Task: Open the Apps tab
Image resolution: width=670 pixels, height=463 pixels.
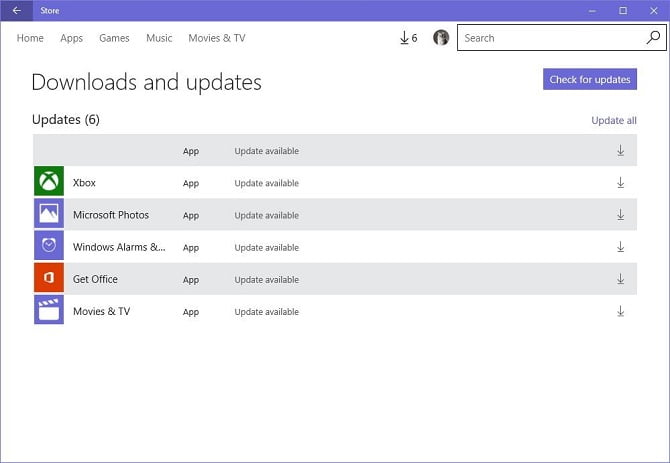Action: [x=71, y=38]
